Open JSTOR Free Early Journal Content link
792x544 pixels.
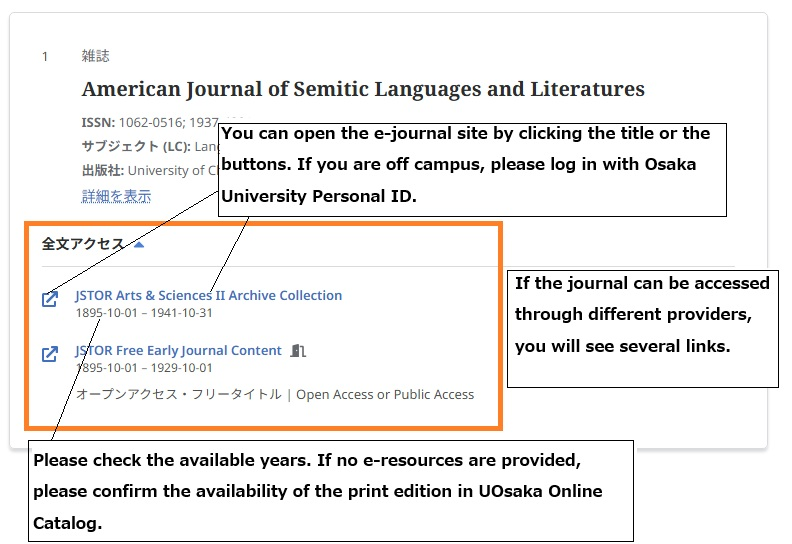(178, 350)
